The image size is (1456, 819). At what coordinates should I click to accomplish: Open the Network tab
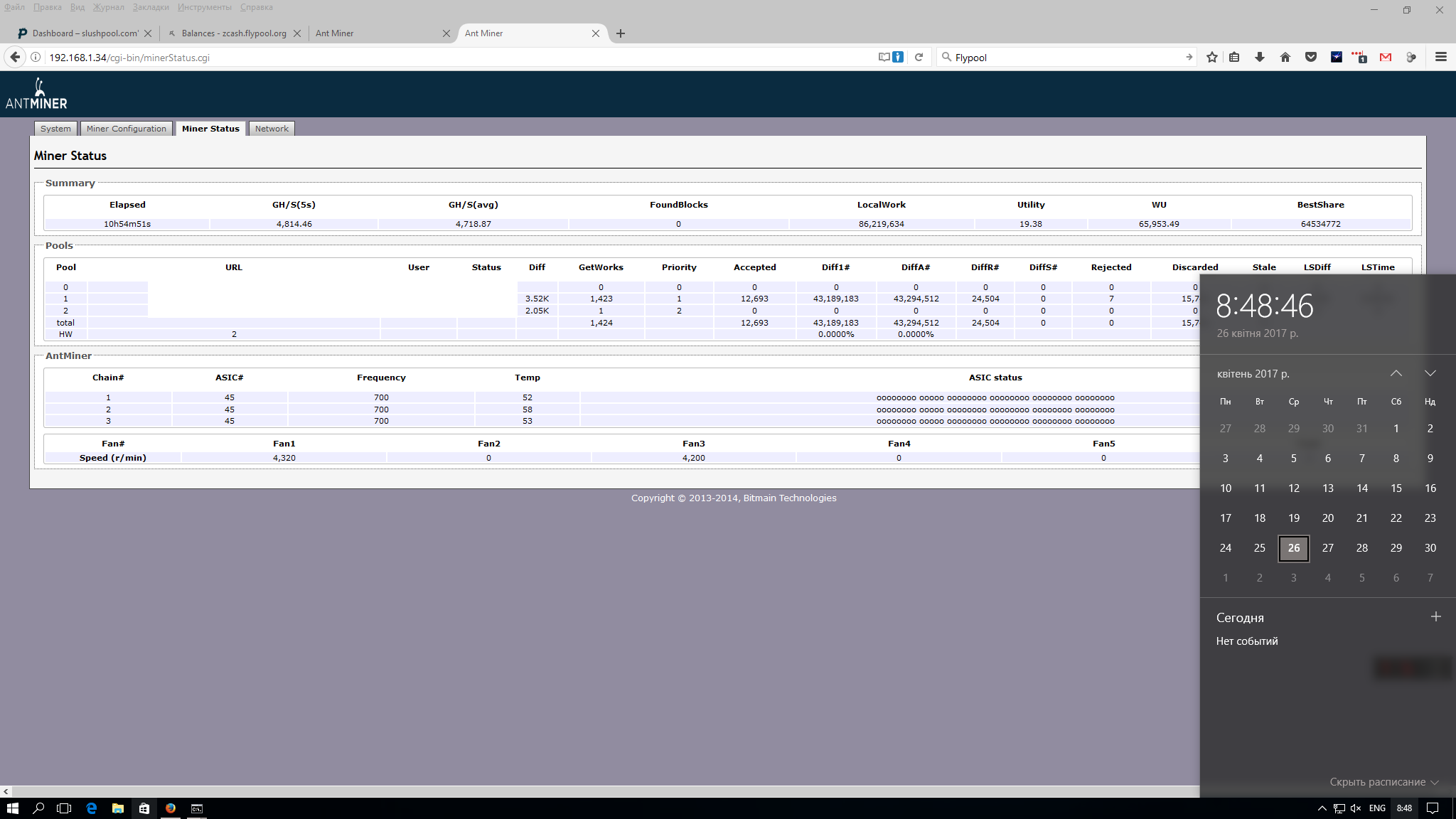click(272, 129)
